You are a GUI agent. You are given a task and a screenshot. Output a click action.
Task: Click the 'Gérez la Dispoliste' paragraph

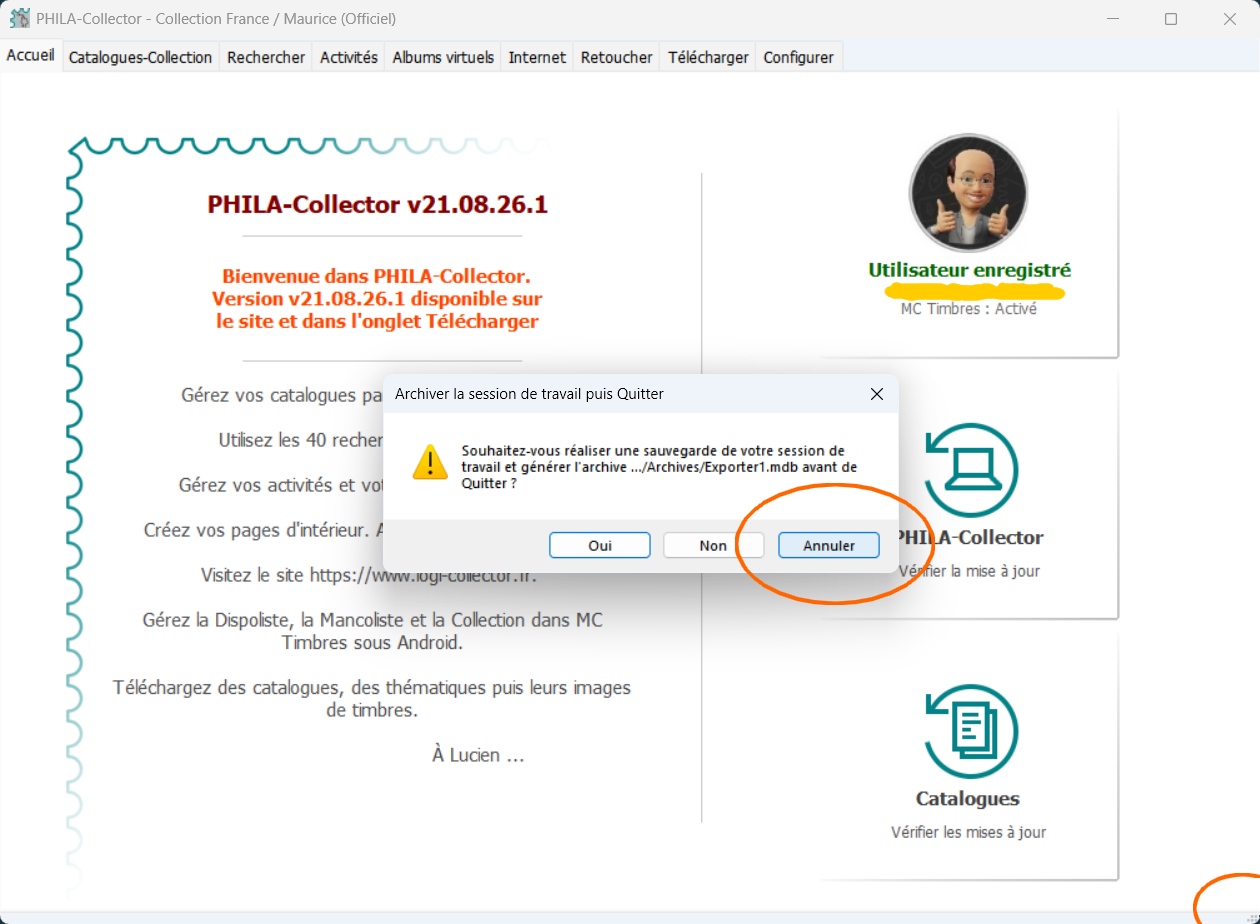coord(373,631)
